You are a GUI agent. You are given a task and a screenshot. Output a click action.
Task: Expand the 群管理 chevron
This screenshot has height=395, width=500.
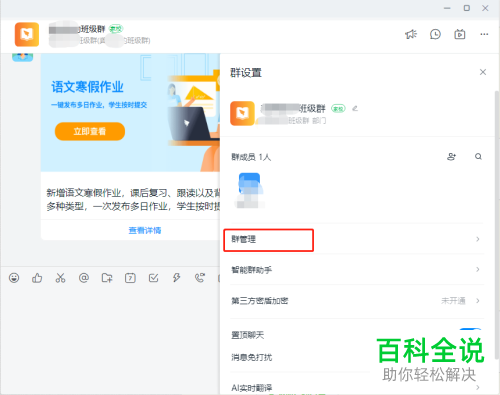click(x=478, y=239)
